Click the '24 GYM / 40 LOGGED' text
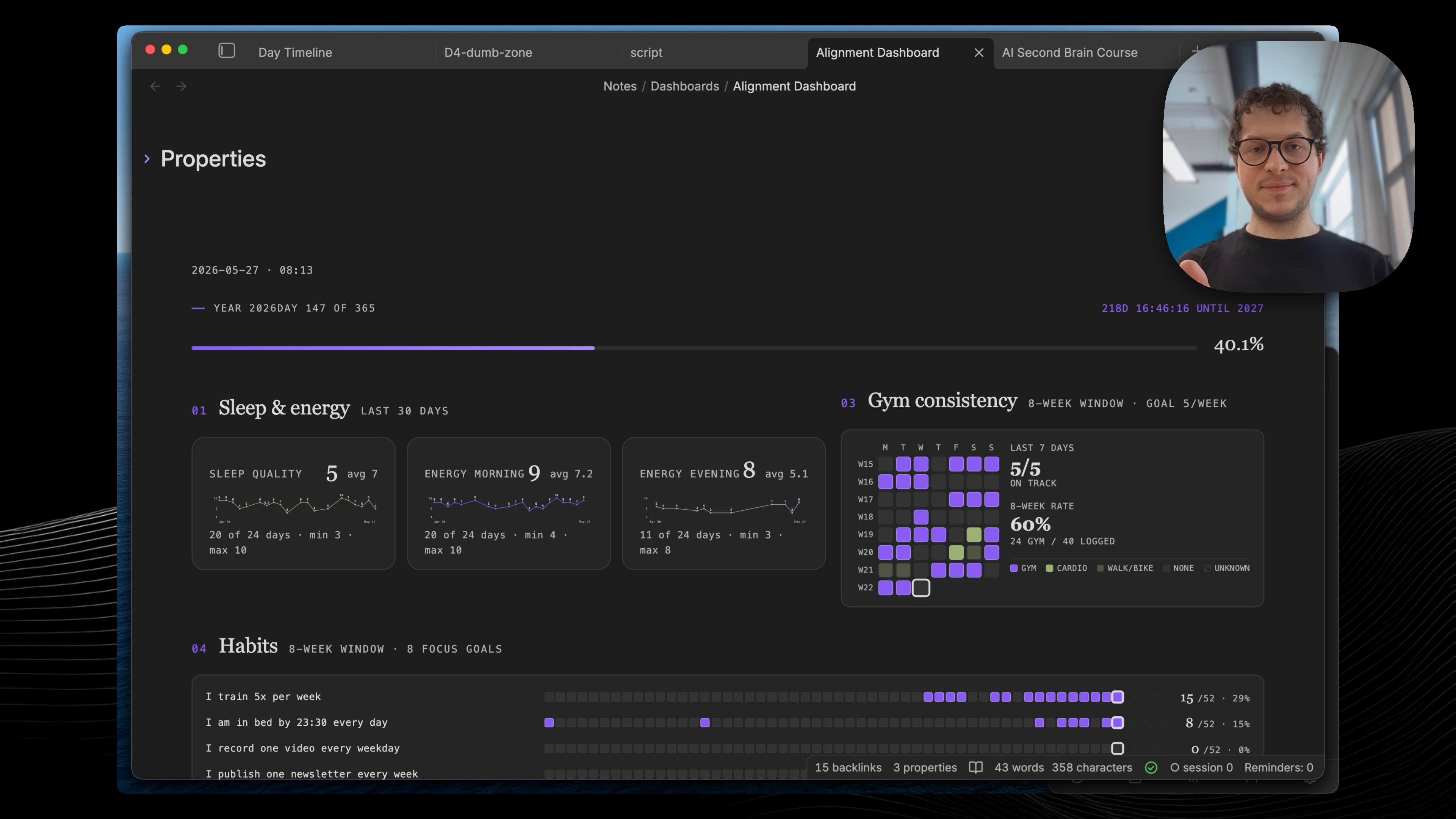 1063,541
